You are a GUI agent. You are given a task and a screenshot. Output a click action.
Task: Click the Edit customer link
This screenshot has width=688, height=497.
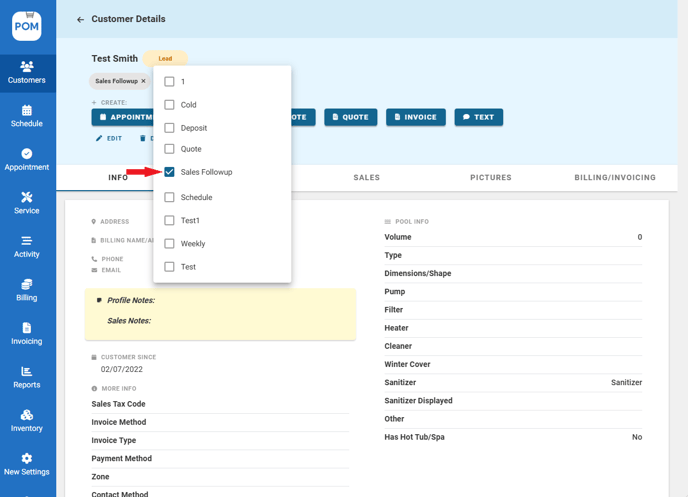point(109,139)
